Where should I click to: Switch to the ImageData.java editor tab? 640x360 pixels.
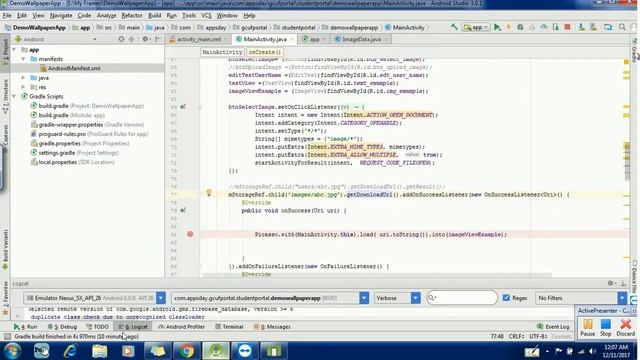click(361, 39)
